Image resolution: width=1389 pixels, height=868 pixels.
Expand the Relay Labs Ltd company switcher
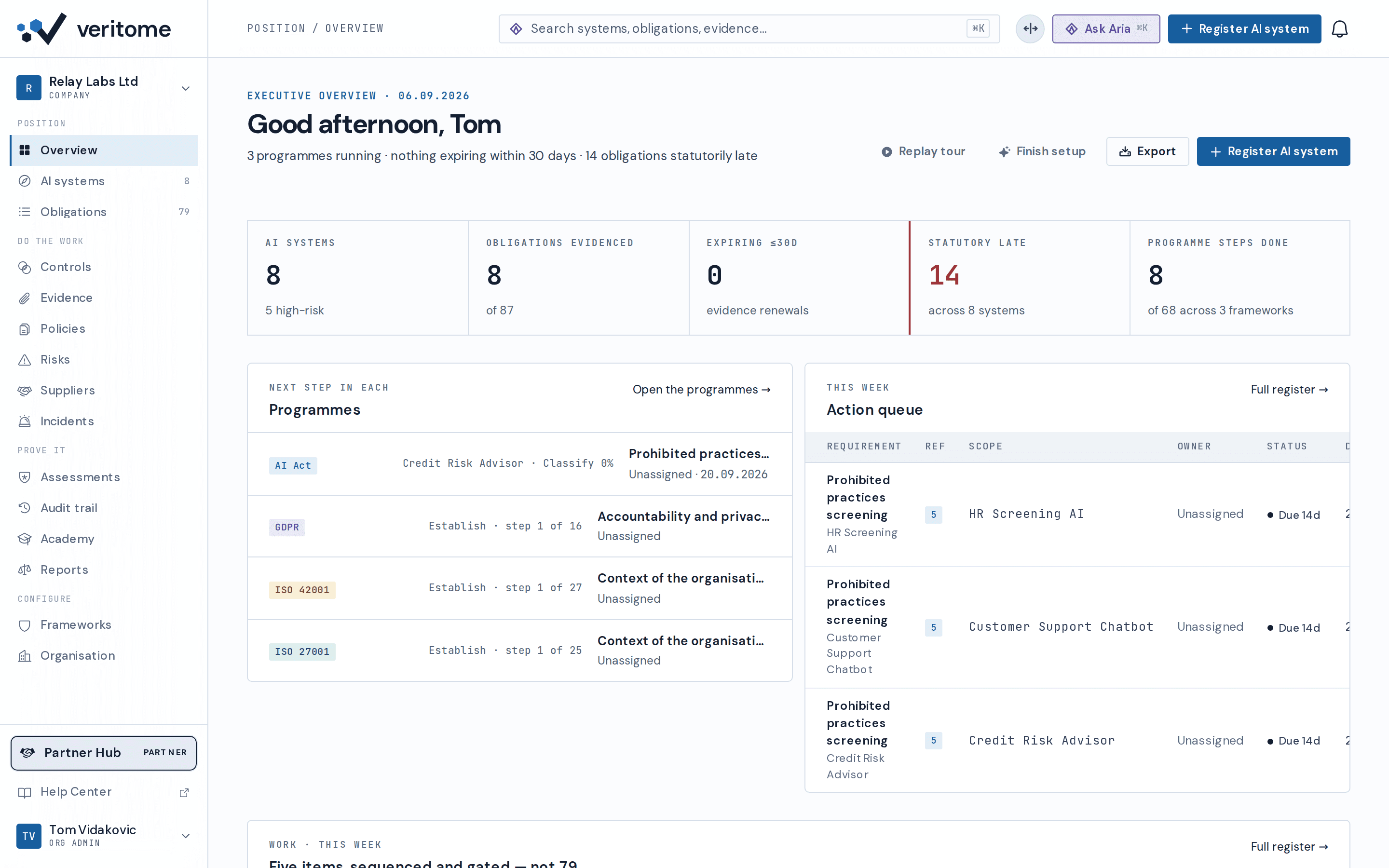click(185, 88)
